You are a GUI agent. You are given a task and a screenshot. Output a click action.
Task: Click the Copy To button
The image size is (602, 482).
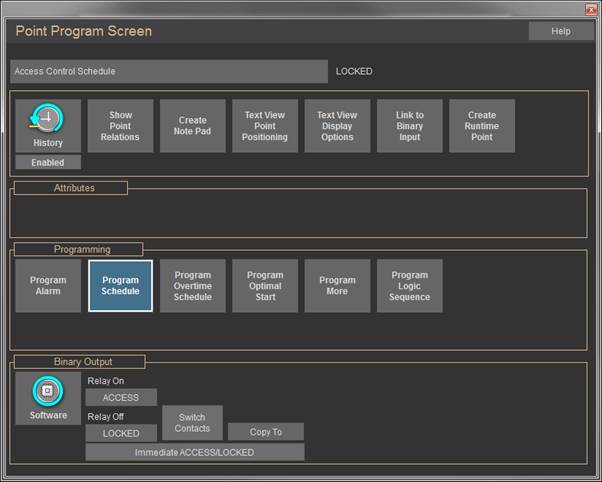tap(265, 432)
